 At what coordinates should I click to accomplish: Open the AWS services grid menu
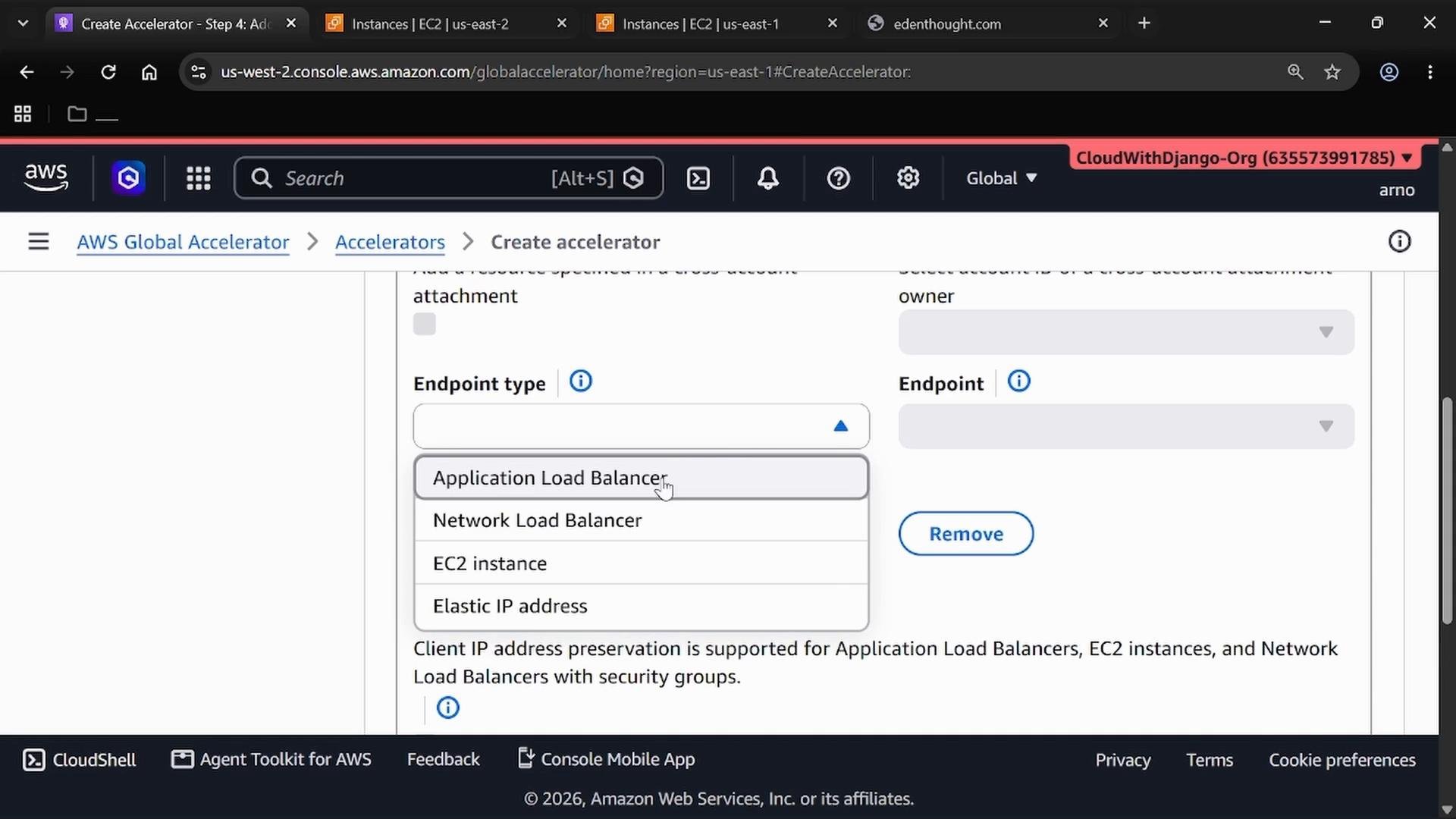tap(199, 178)
